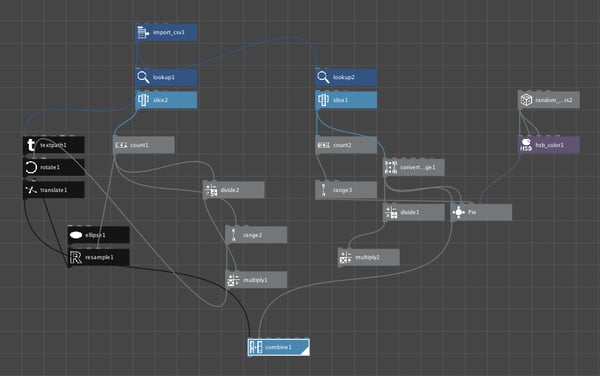
Task: Click the range2 node icon
Action: [x=233, y=235]
